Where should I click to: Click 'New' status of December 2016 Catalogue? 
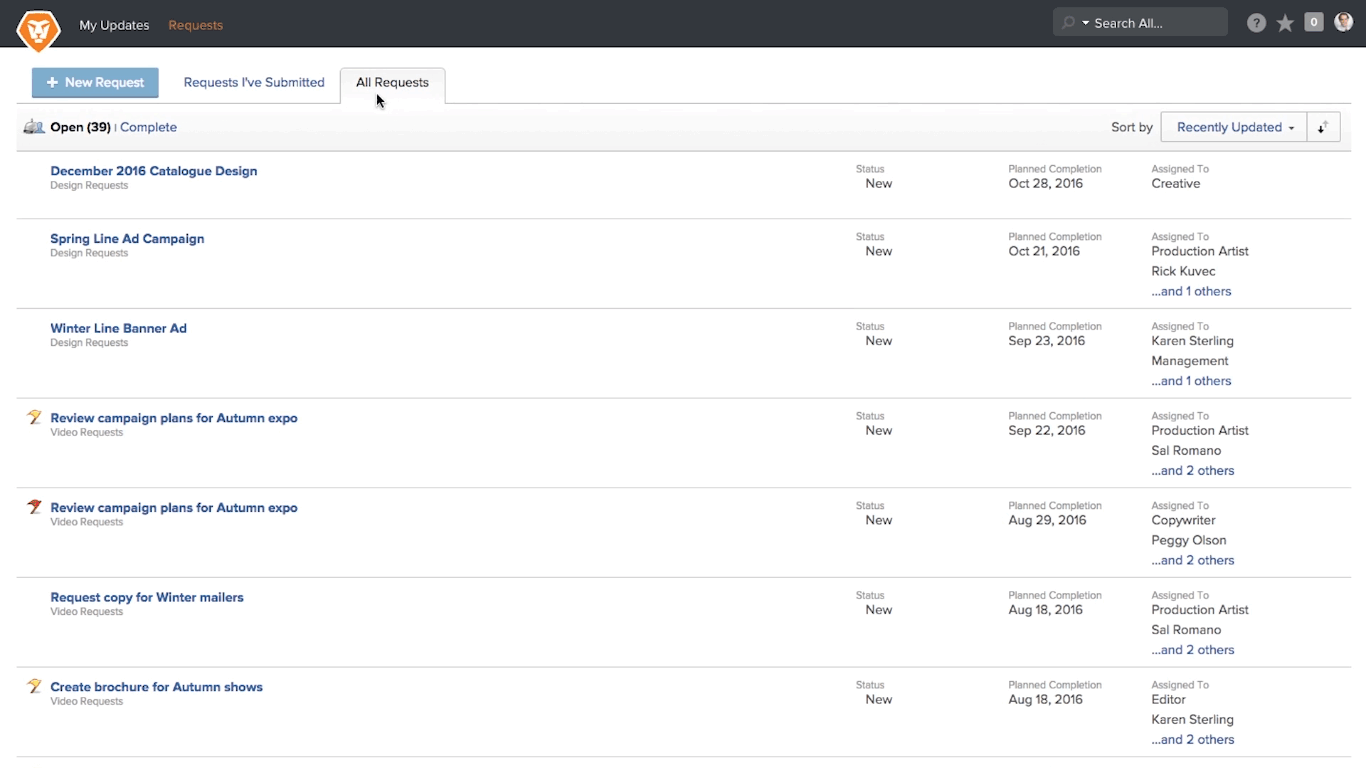pyautogui.click(x=879, y=184)
